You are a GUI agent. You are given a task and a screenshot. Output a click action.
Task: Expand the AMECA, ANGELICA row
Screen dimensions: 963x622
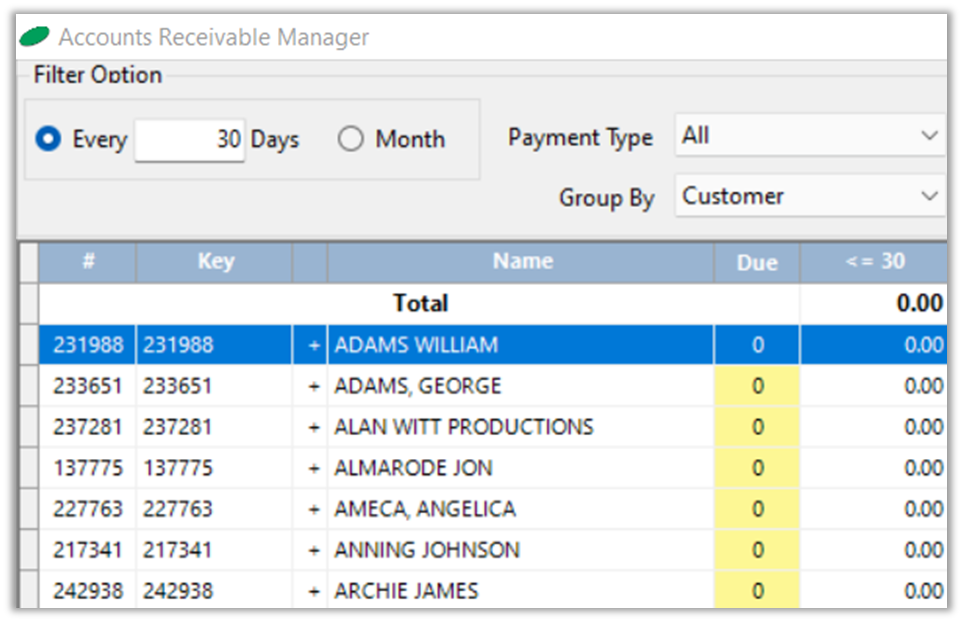click(313, 509)
